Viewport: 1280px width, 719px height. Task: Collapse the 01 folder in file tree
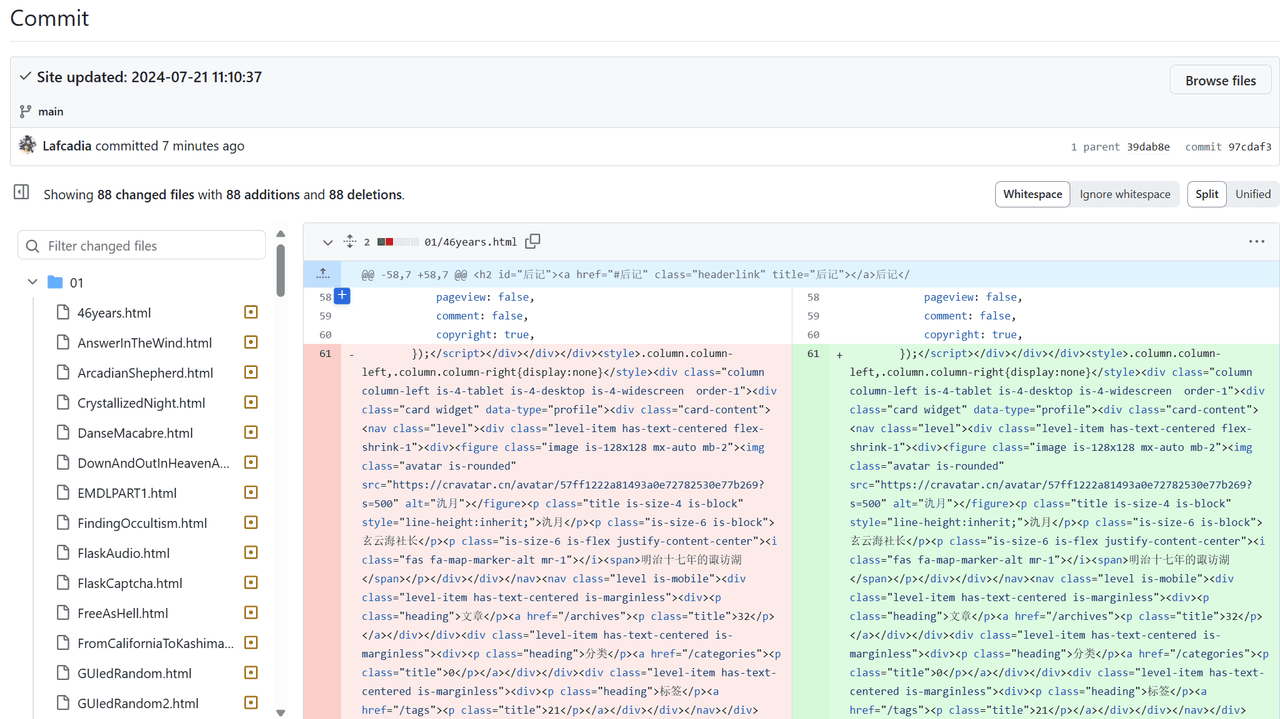click(33, 282)
